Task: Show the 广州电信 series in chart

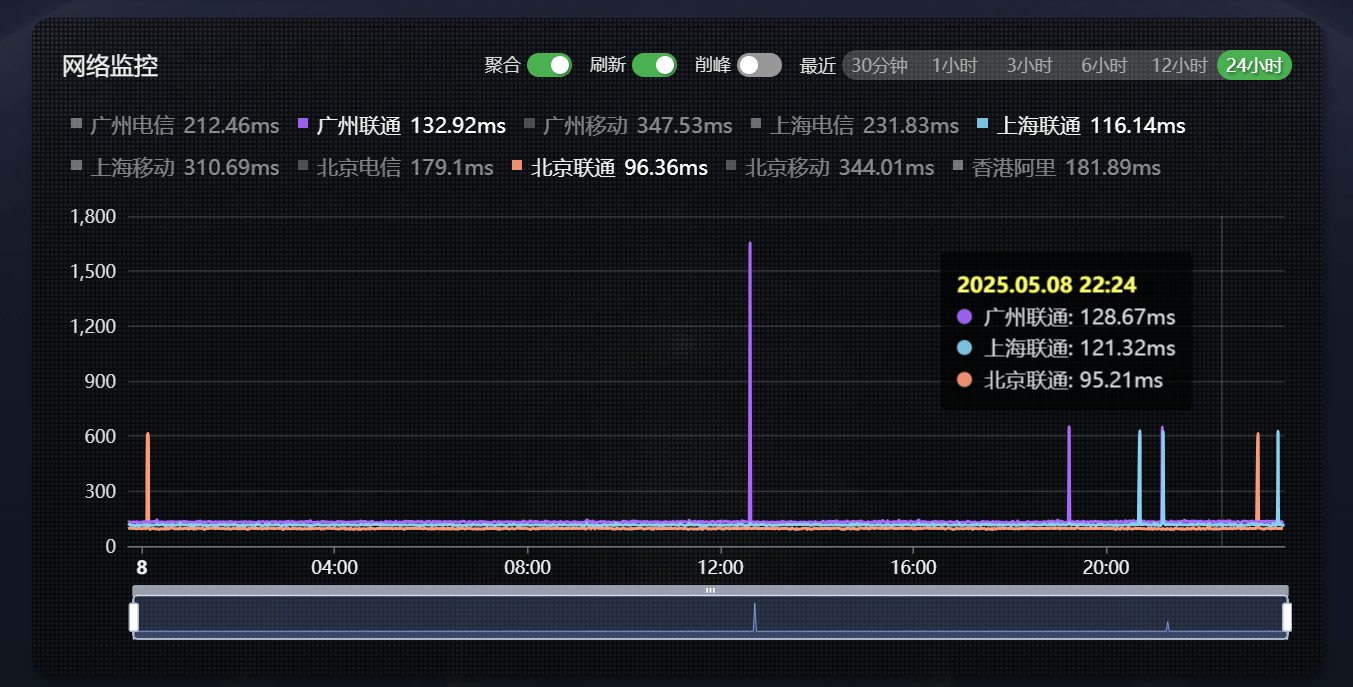Action: [x=175, y=126]
